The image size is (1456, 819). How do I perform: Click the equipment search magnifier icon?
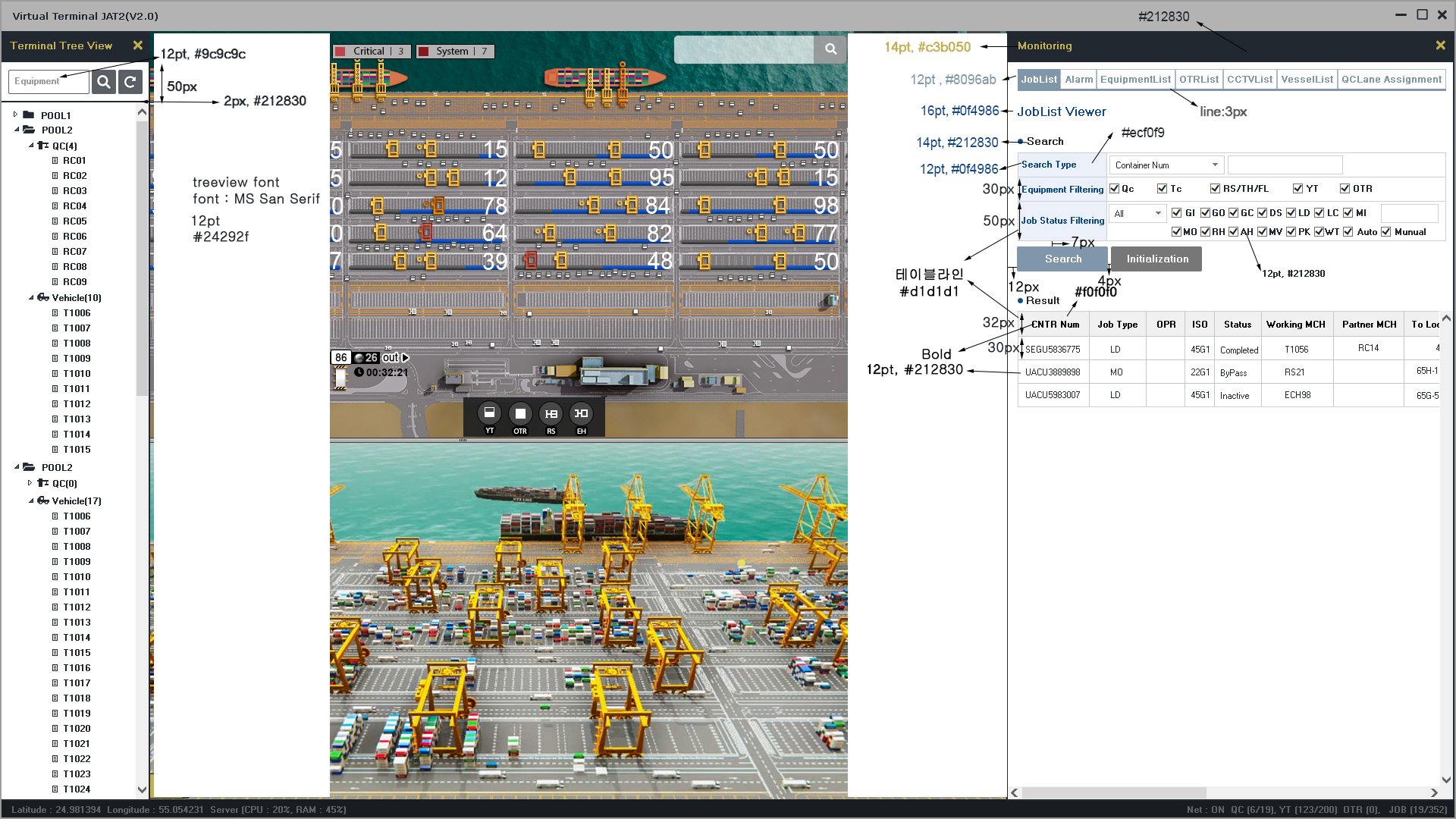point(104,82)
